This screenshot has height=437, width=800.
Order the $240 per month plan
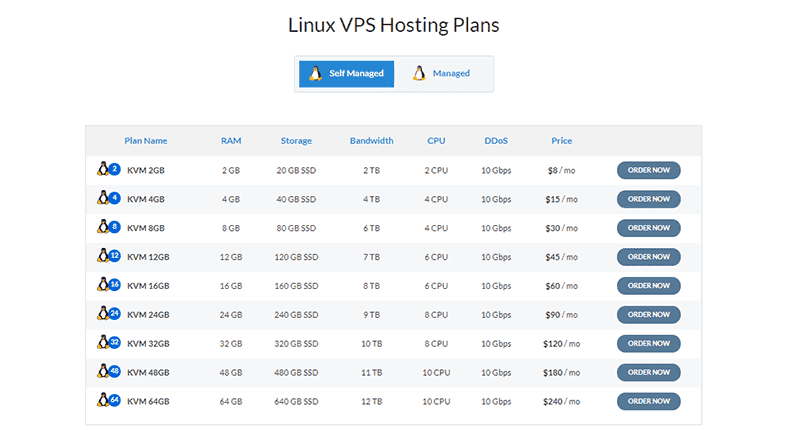[648, 401]
